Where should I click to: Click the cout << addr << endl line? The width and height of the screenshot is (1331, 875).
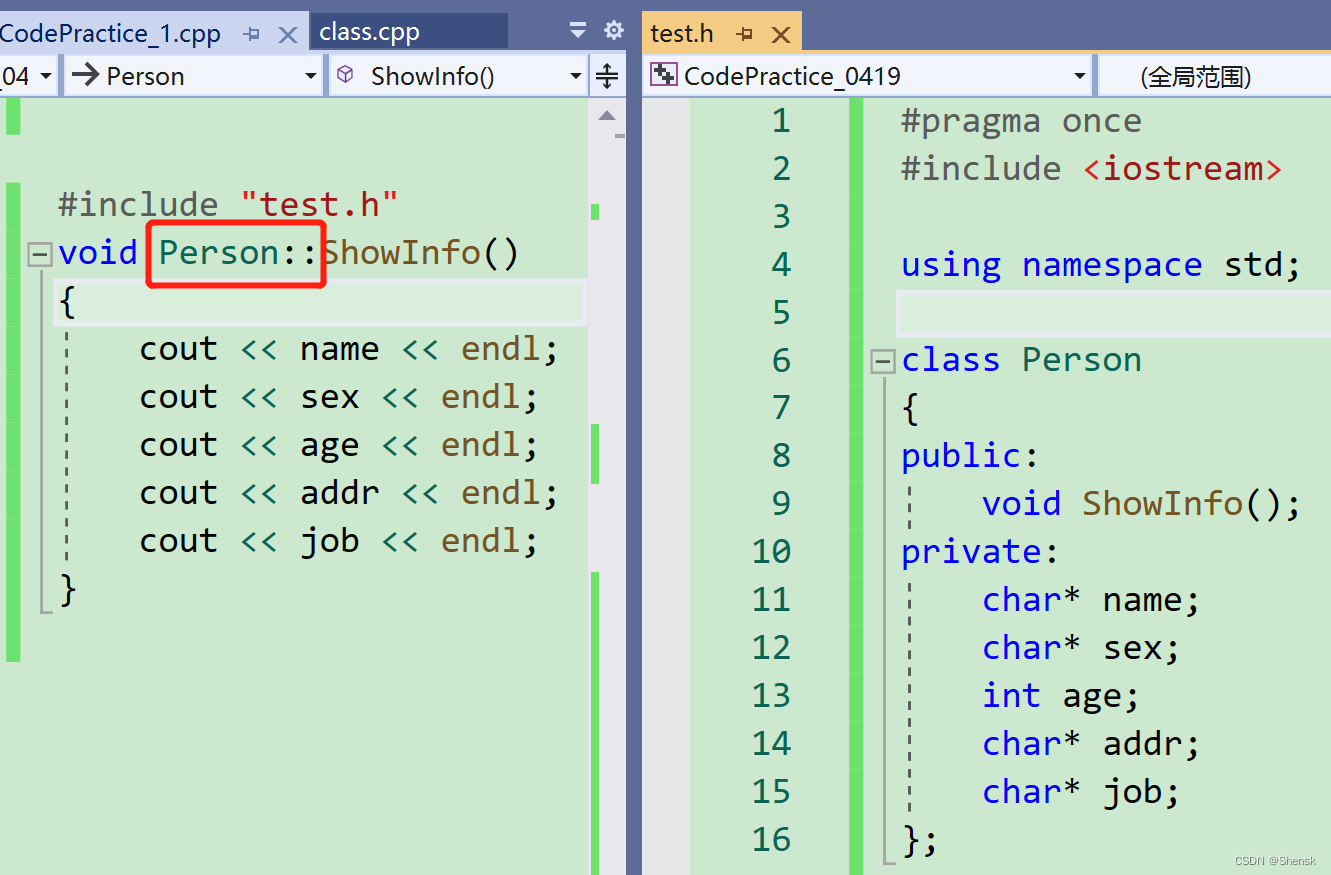pos(348,493)
